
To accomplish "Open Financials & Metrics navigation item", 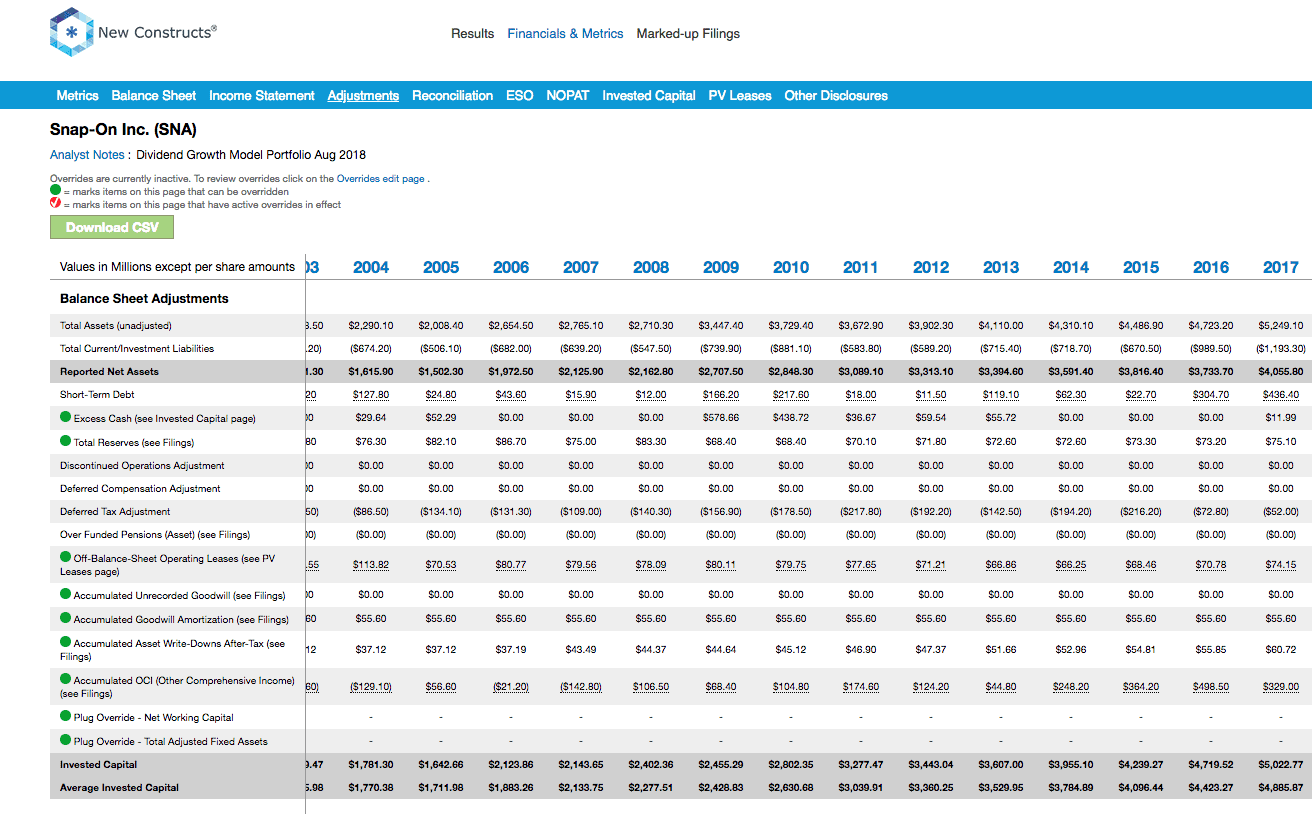I will coord(565,34).
